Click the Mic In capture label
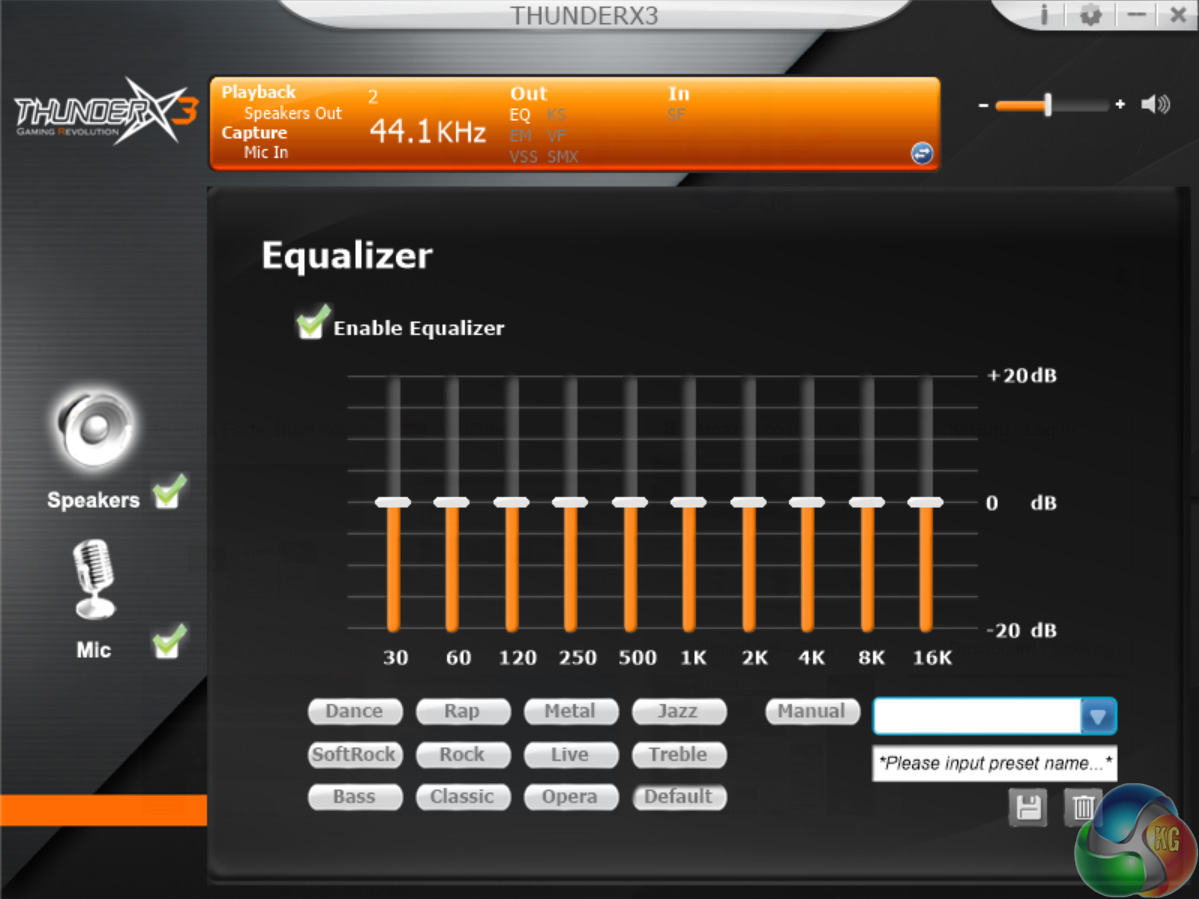The height and width of the screenshot is (899, 1199). 266,152
